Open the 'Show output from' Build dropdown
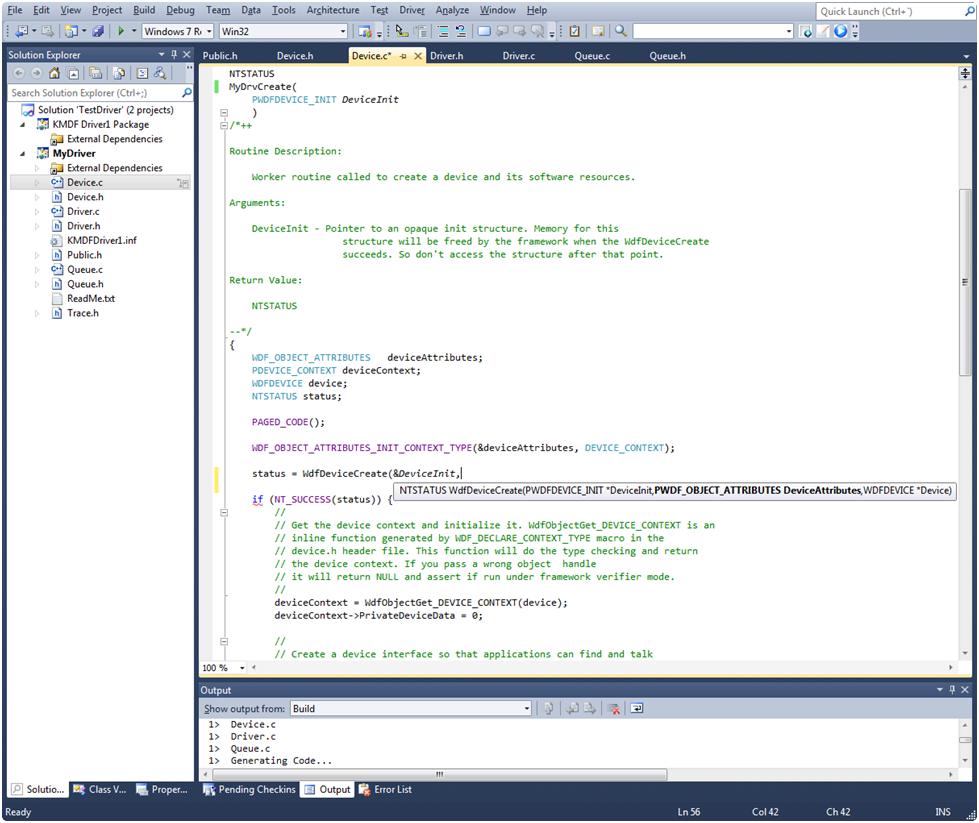979x823 pixels. (x=527, y=709)
